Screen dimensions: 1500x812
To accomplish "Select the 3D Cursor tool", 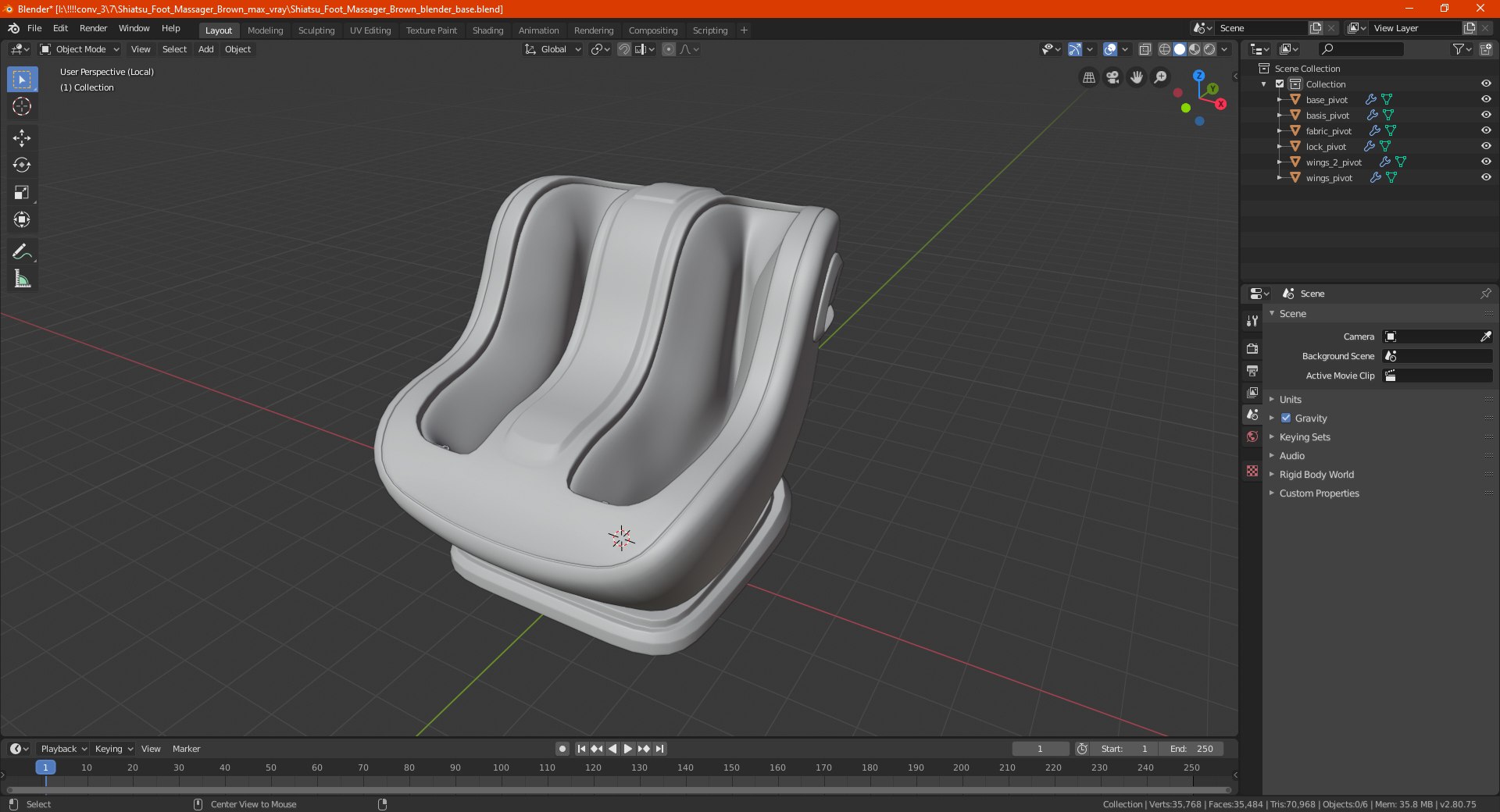I will [22, 107].
